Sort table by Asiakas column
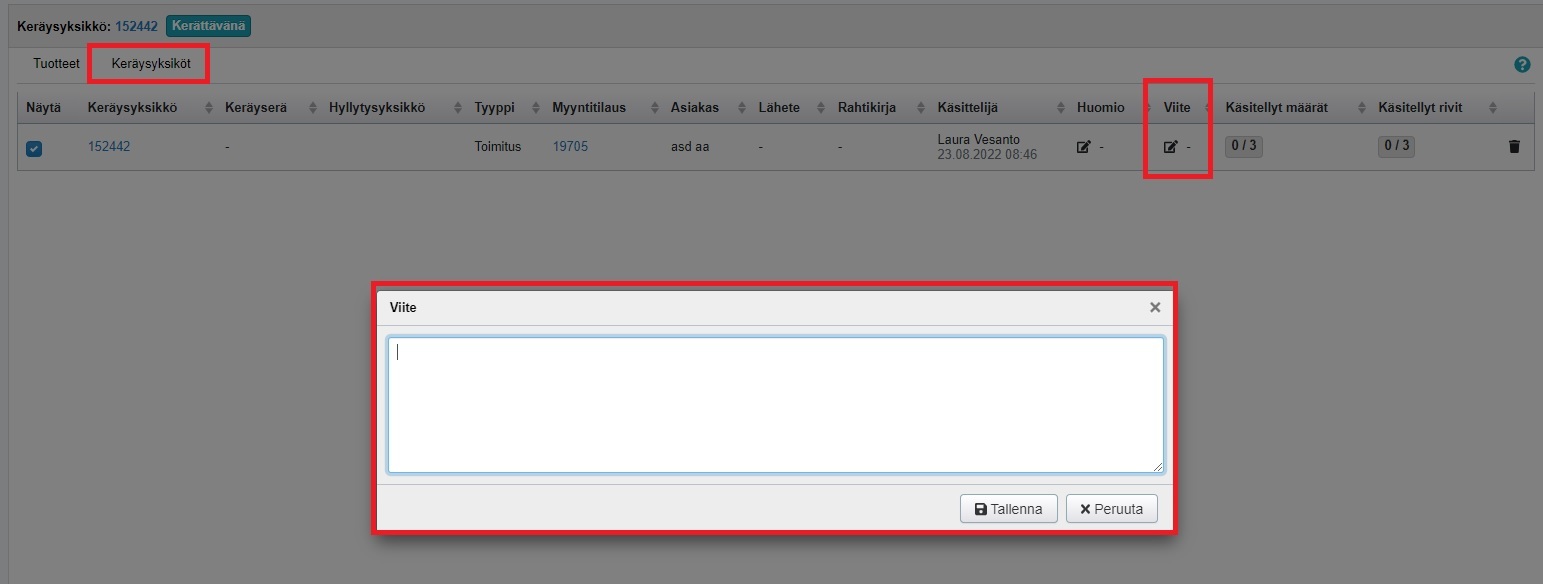The image size is (1543, 584). tap(694, 107)
